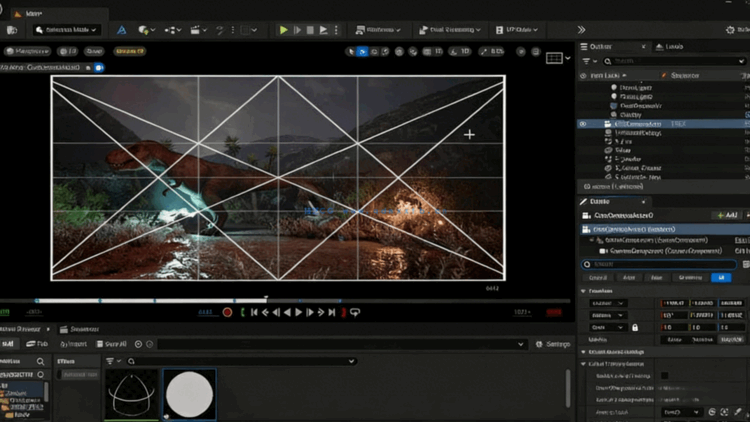The height and width of the screenshot is (422, 750).
Task: Open the Cinematics clapperboard dropdown
Action: pos(198,30)
